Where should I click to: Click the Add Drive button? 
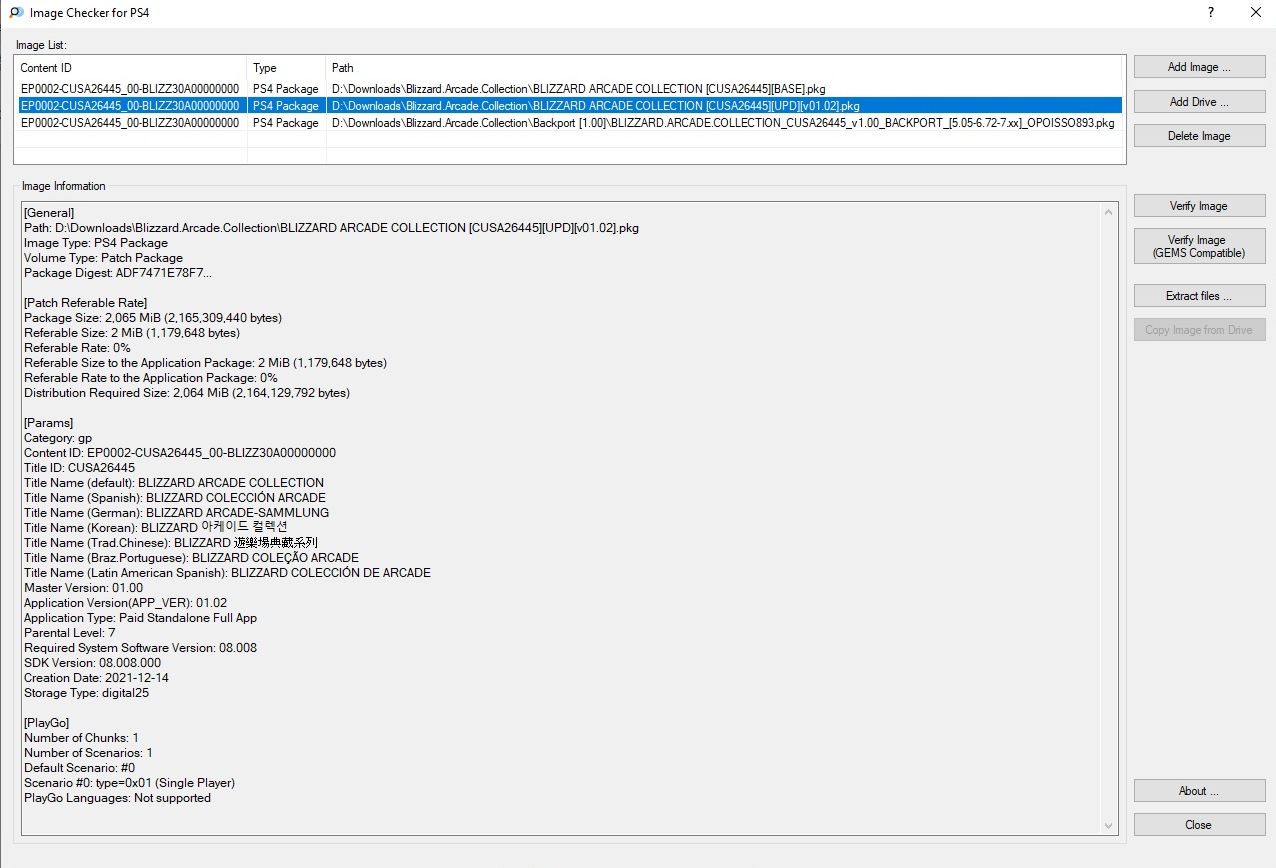click(1199, 102)
